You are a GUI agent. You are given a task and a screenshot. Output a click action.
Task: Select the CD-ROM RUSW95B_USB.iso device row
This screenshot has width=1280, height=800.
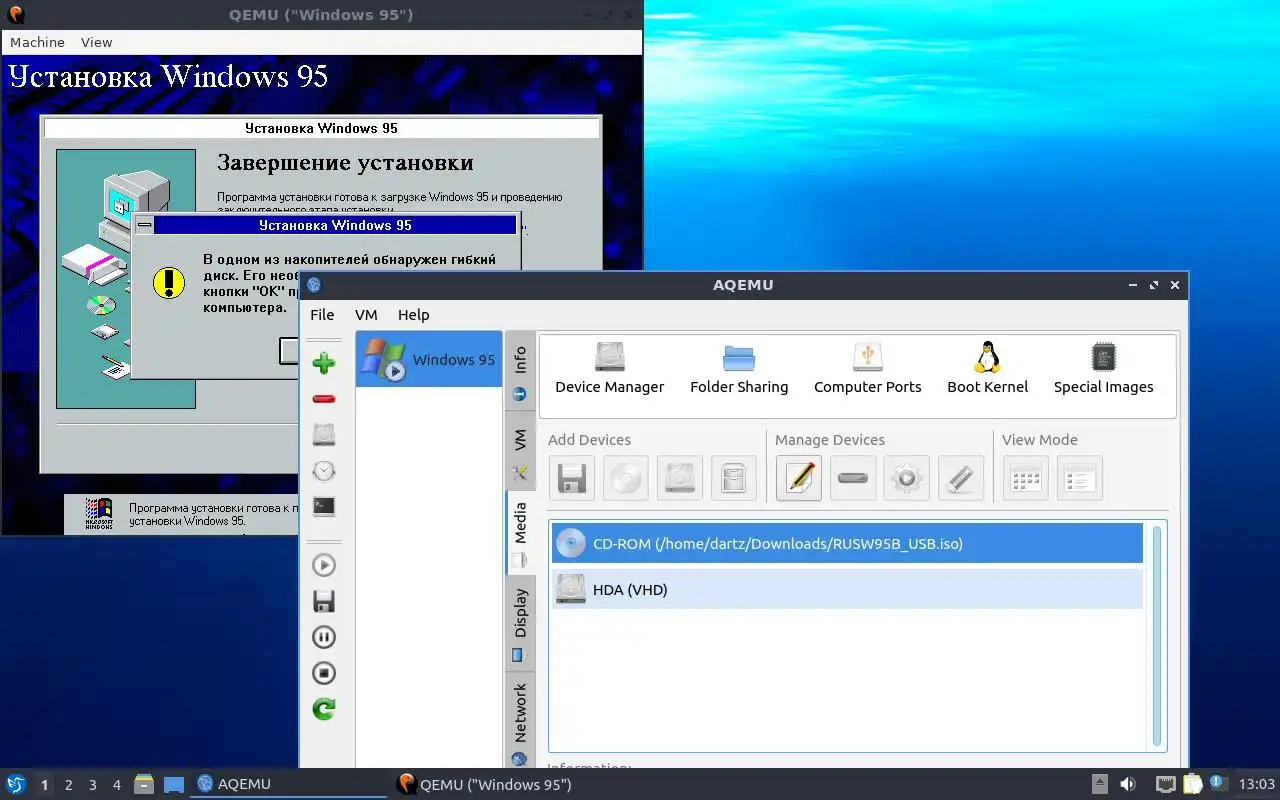point(847,544)
